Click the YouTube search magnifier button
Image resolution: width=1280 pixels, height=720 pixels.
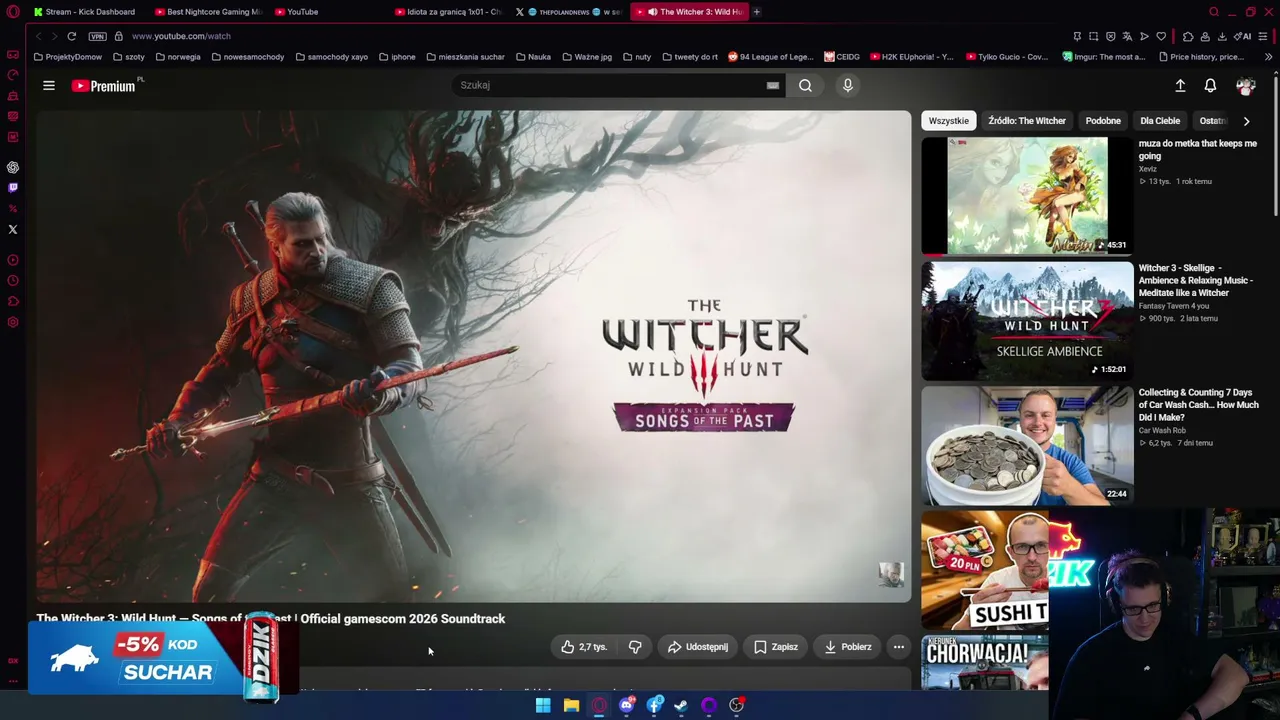point(805,86)
